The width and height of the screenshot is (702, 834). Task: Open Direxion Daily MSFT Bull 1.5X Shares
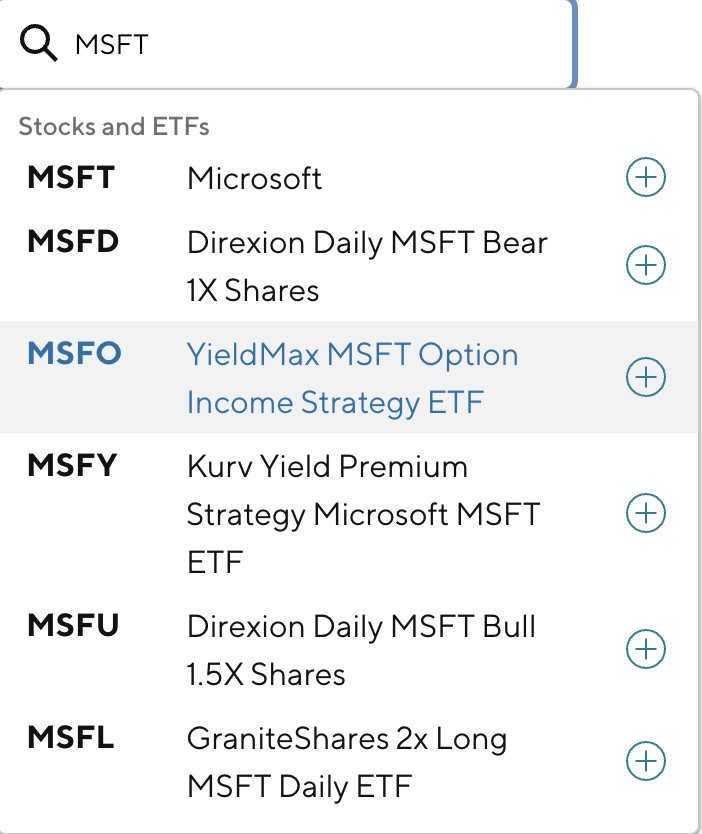[x=360, y=650]
